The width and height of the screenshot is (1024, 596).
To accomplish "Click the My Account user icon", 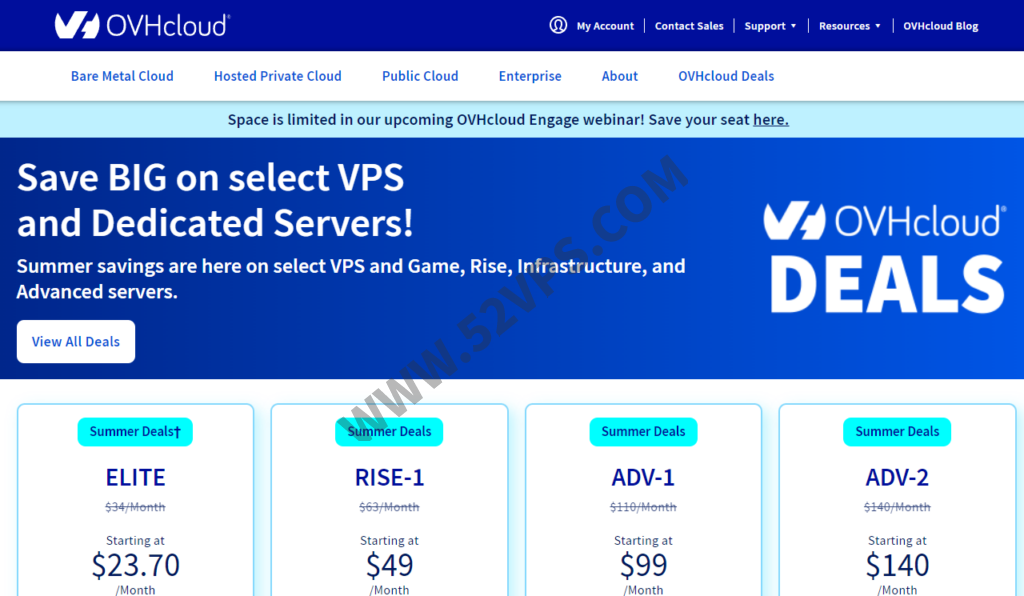I will point(558,25).
